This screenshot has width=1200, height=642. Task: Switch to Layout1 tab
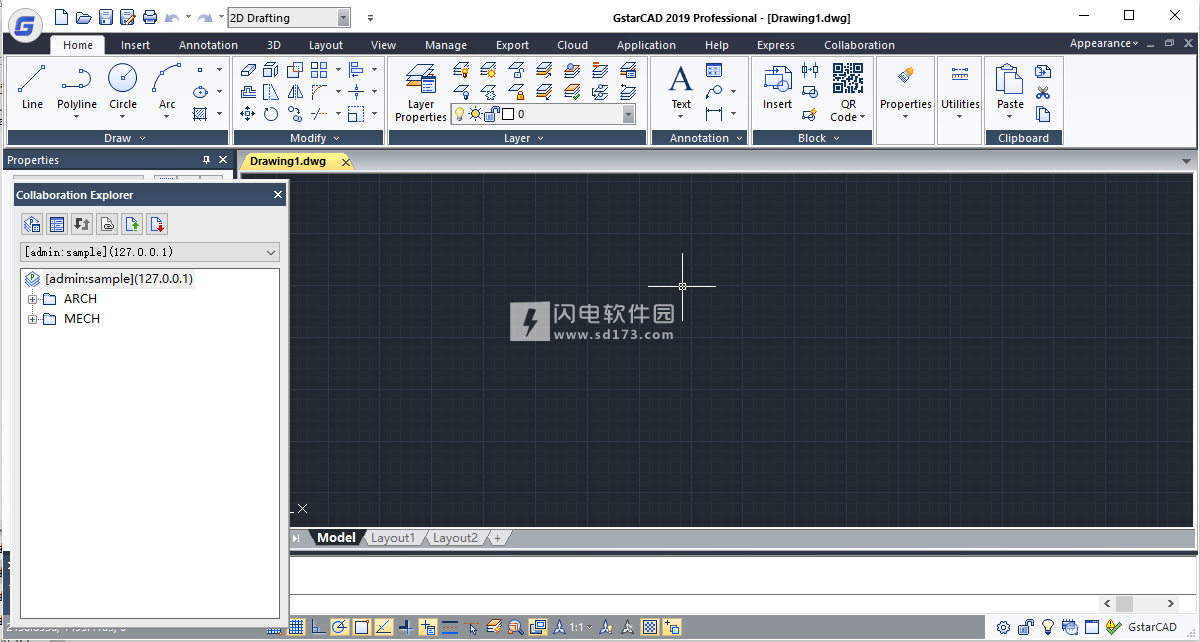(x=393, y=537)
